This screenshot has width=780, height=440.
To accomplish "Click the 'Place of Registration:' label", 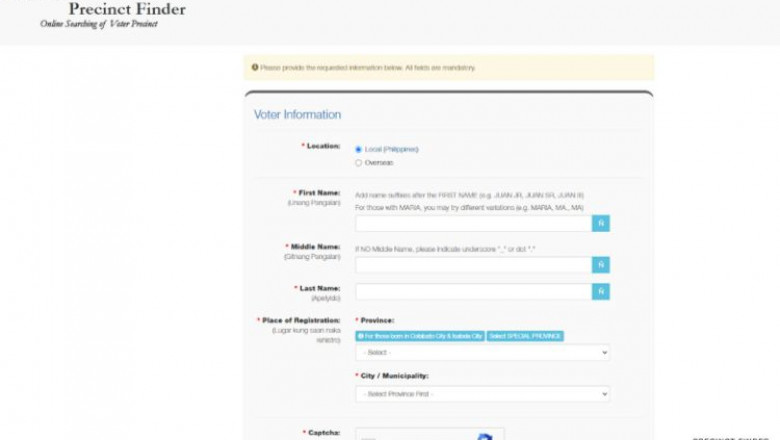I will [301, 320].
